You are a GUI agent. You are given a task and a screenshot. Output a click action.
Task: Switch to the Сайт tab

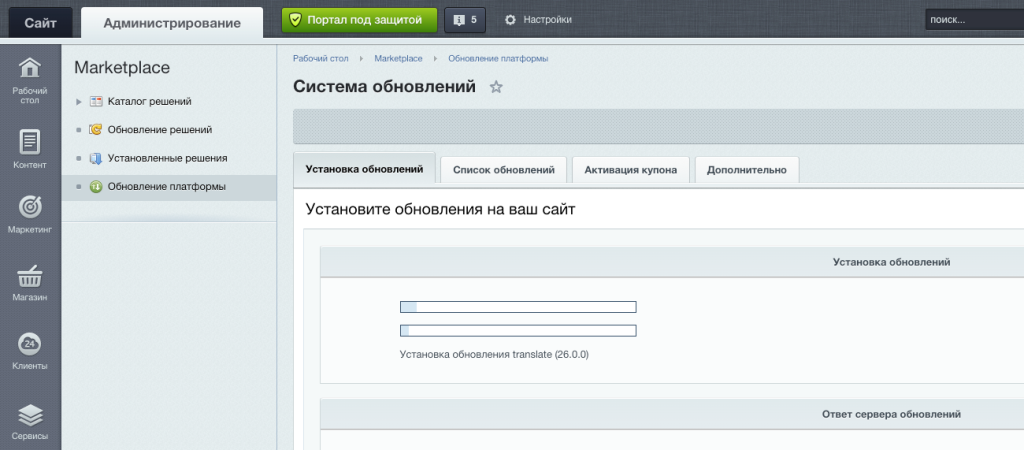point(40,23)
